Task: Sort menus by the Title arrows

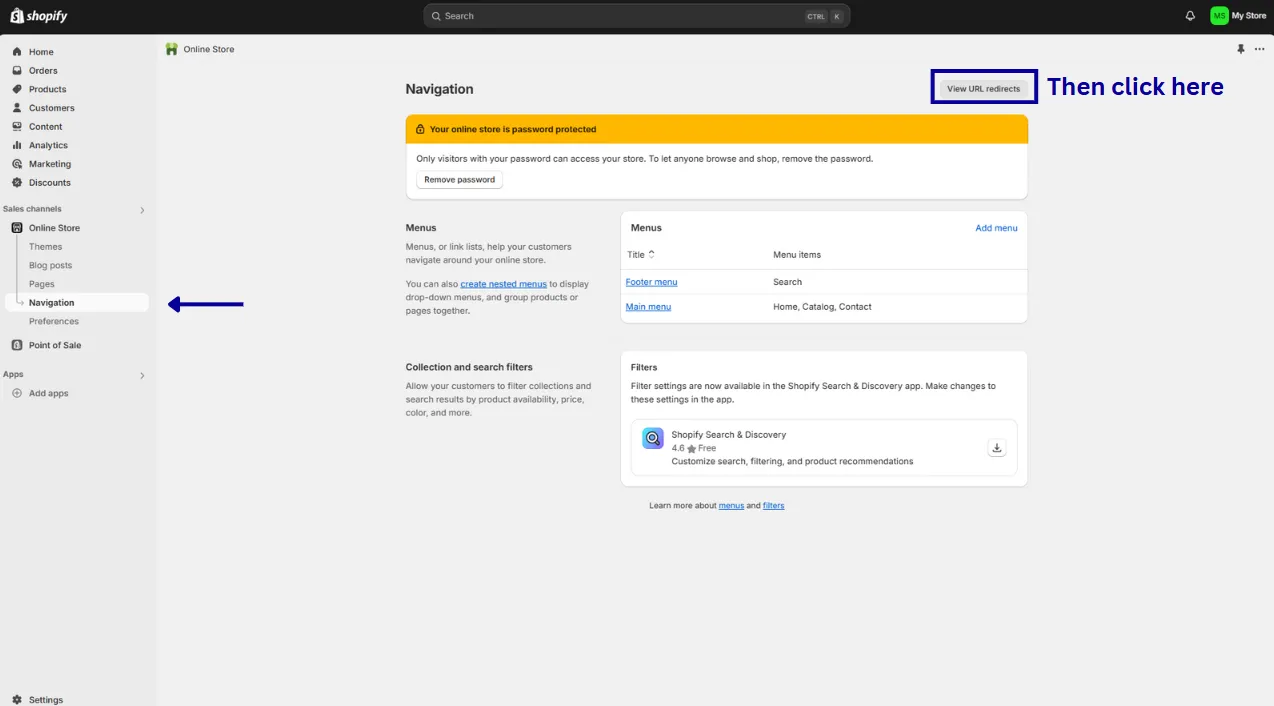Action: coord(651,254)
